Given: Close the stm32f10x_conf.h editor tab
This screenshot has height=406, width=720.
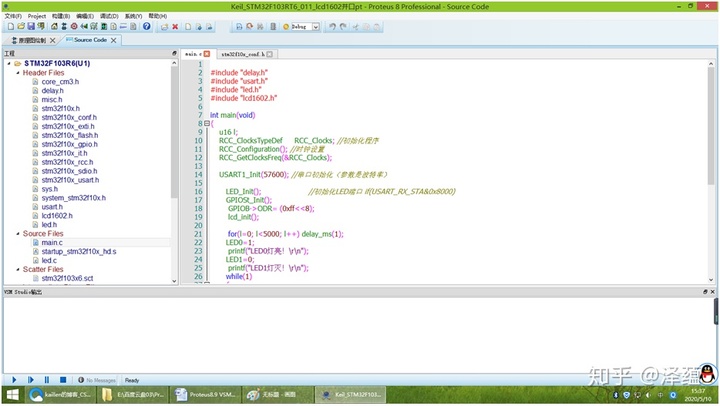Looking at the screenshot, I should (270, 54).
